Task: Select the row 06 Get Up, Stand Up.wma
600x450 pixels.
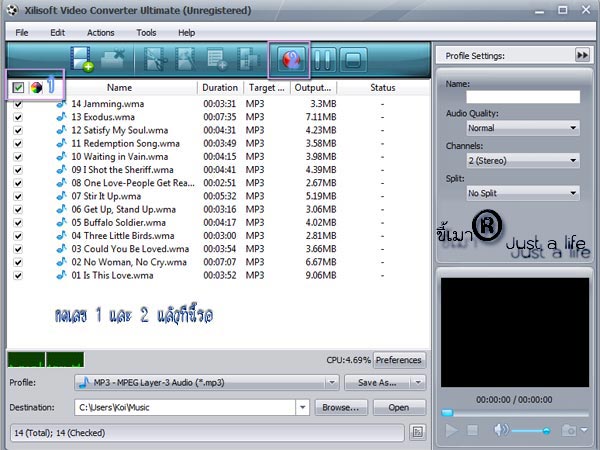Action: [x=218, y=210]
